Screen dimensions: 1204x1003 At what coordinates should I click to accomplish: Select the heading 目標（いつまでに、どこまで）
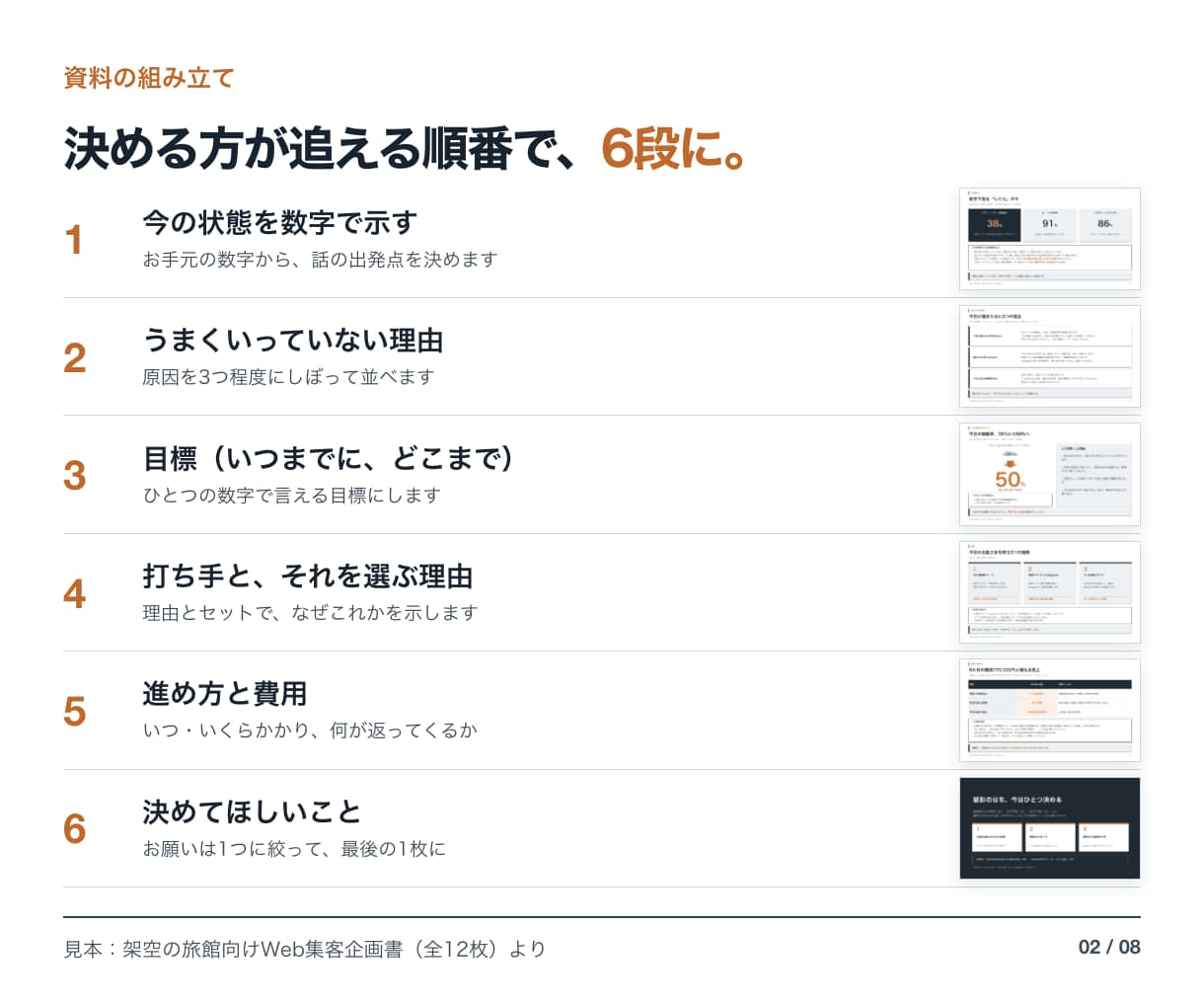(329, 458)
